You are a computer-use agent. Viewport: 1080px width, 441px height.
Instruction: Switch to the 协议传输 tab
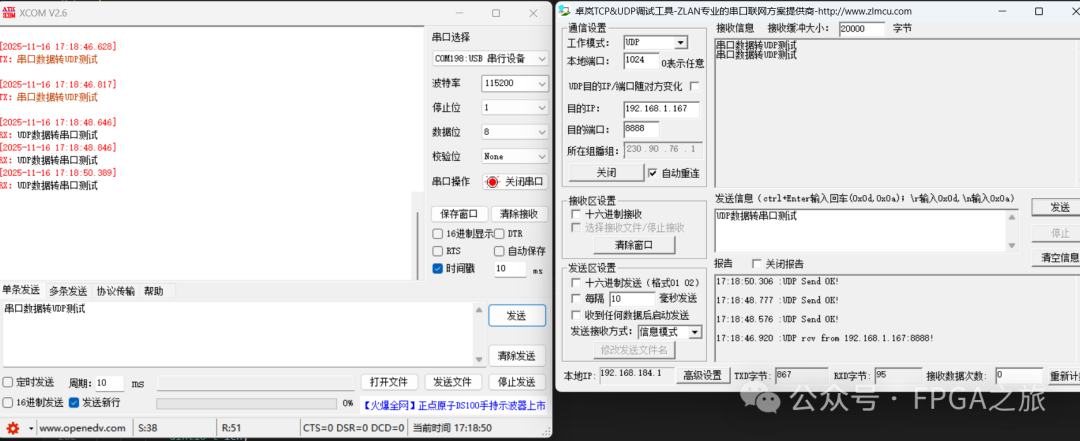coord(116,291)
